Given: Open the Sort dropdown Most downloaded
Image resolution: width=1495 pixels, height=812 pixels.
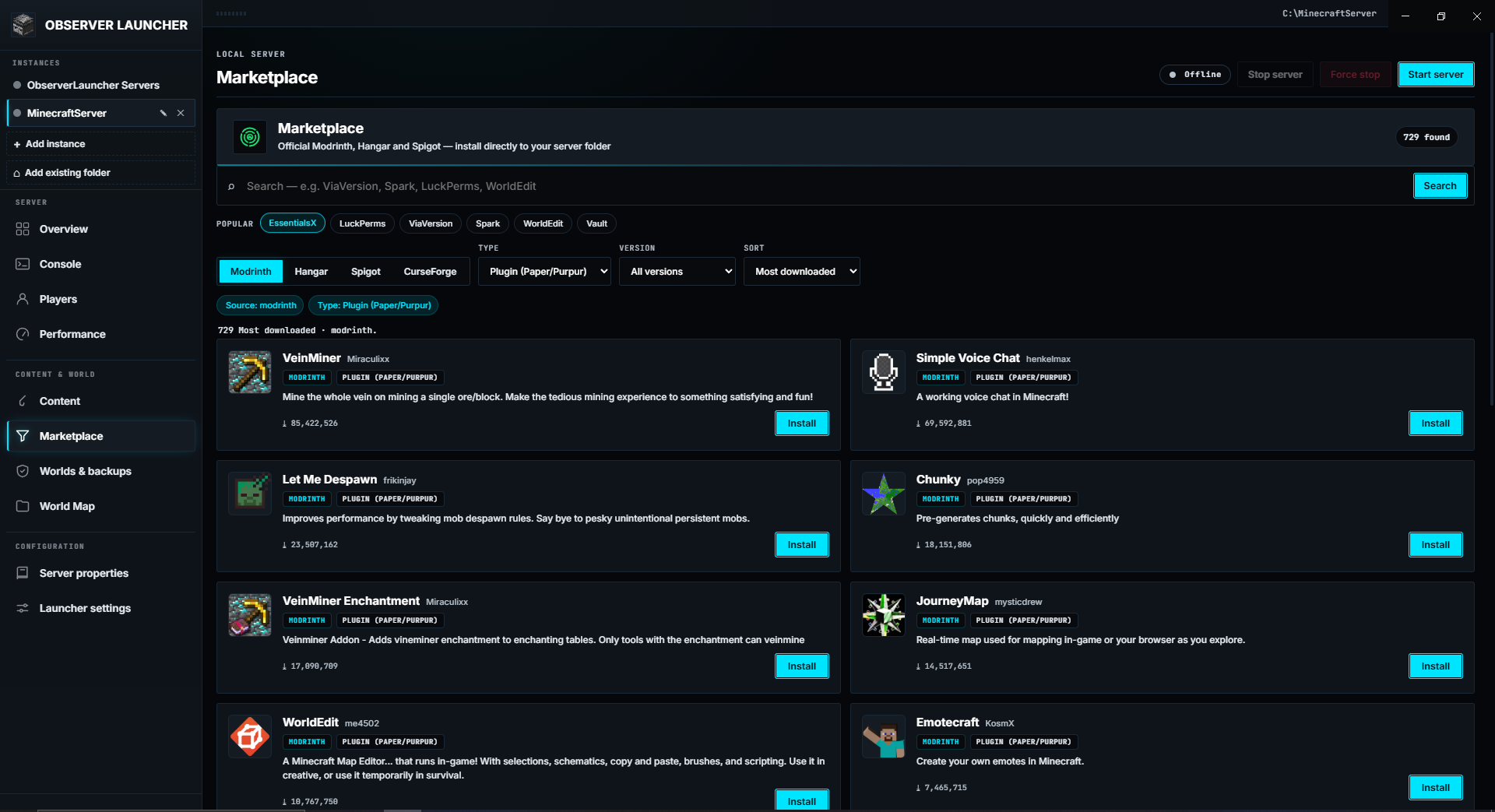Looking at the screenshot, I should (802, 272).
